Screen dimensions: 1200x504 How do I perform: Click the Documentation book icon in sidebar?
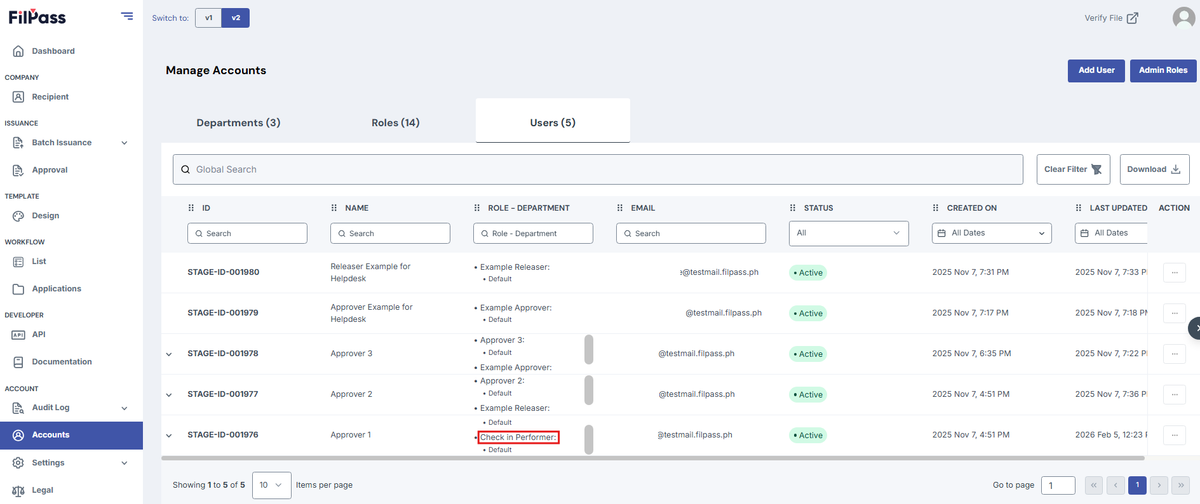pos(18,362)
